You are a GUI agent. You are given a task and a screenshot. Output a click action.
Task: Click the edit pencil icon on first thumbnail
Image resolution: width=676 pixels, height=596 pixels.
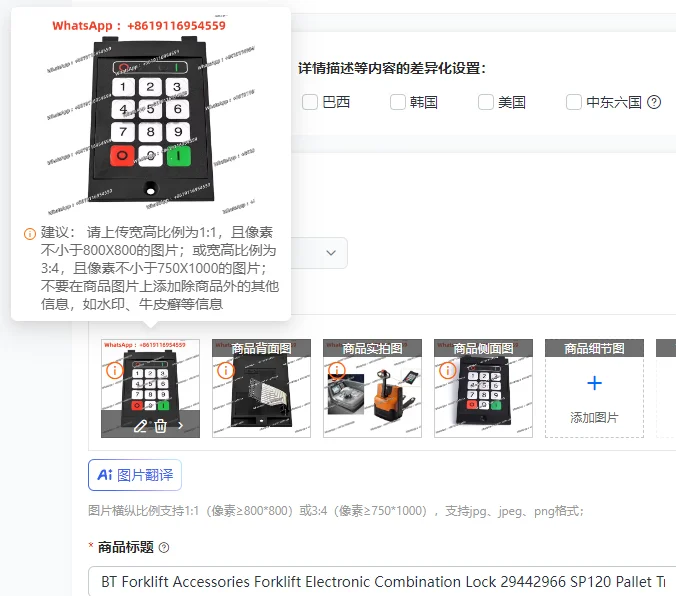pyautogui.click(x=140, y=426)
